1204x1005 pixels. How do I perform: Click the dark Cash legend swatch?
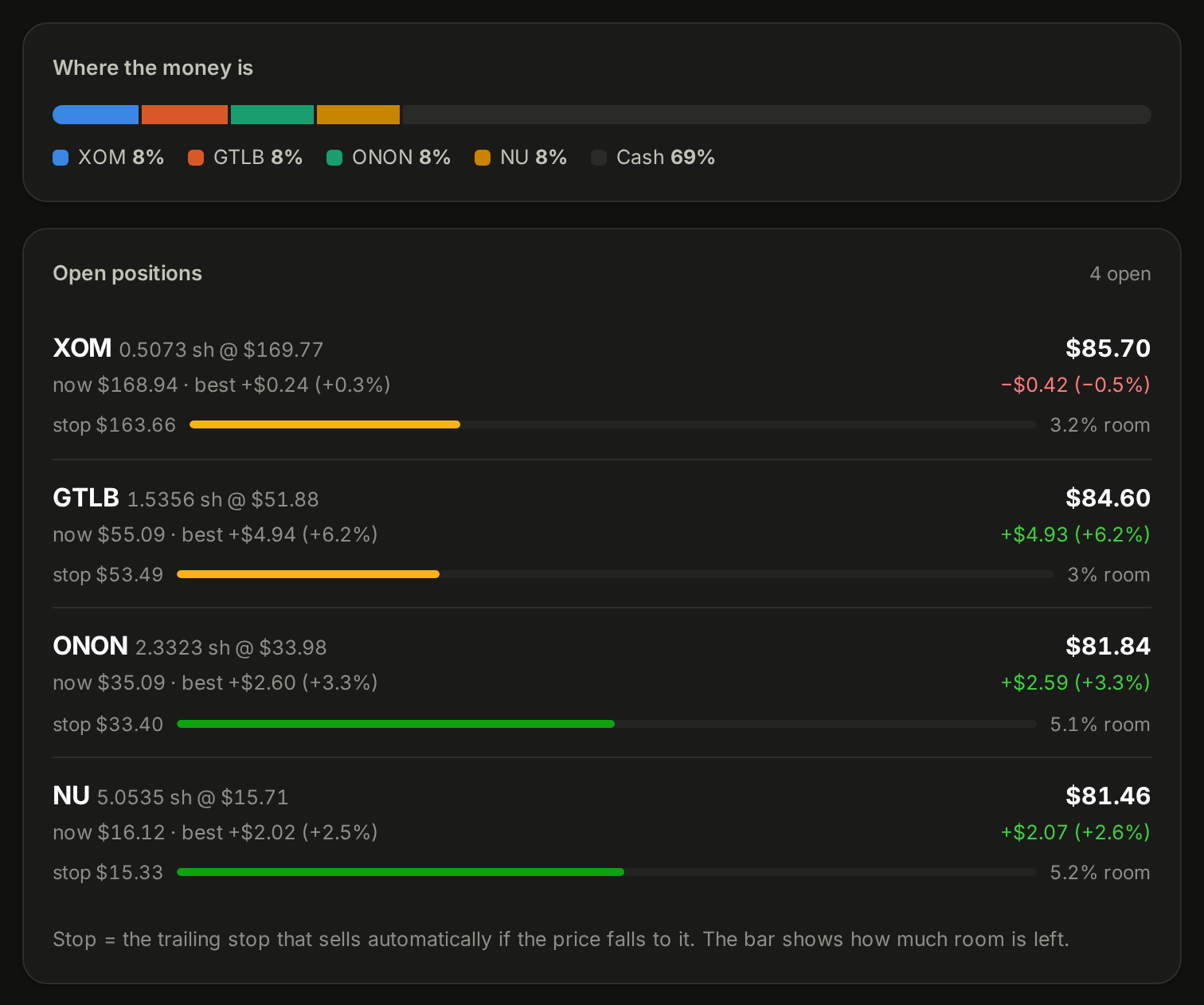coord(599,158)
